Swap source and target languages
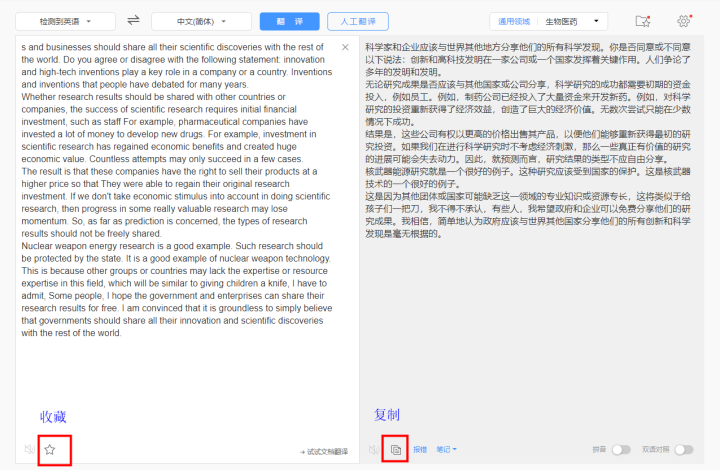The height and width of the screenshot is (470, 720). click(133, 21)
